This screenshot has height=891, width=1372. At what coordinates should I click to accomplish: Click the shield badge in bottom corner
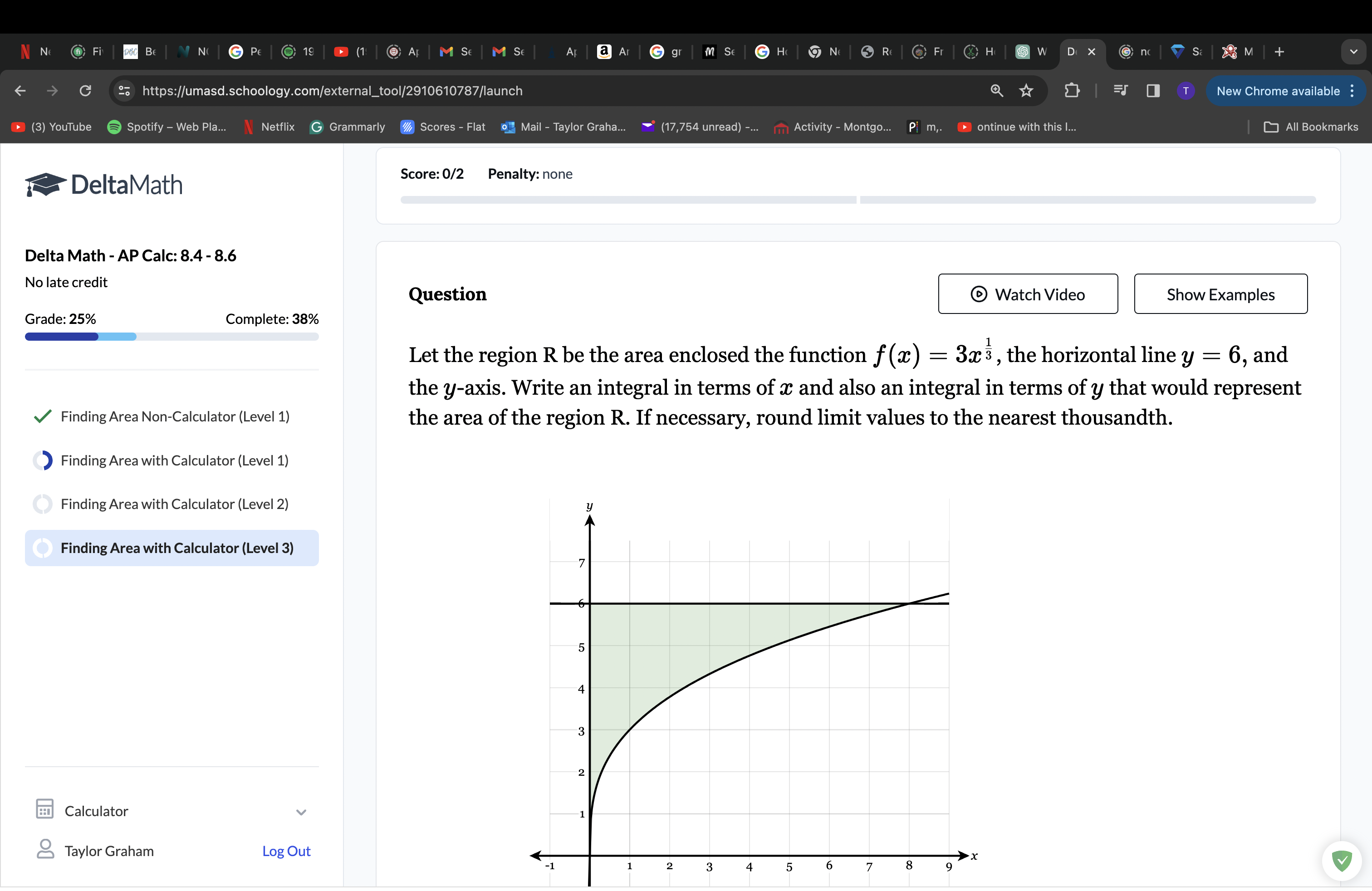1342,861
